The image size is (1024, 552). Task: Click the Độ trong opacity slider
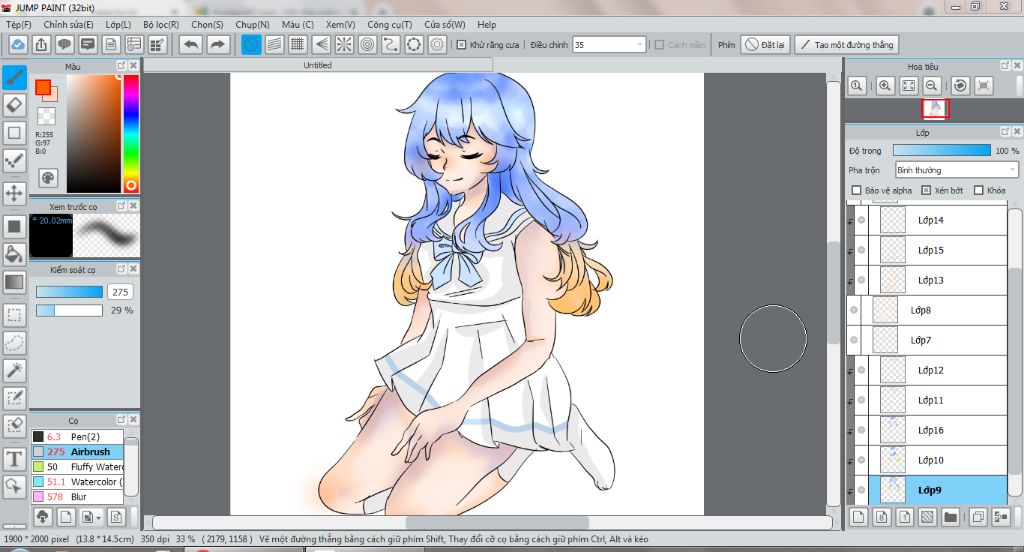[x=941, y=150]
